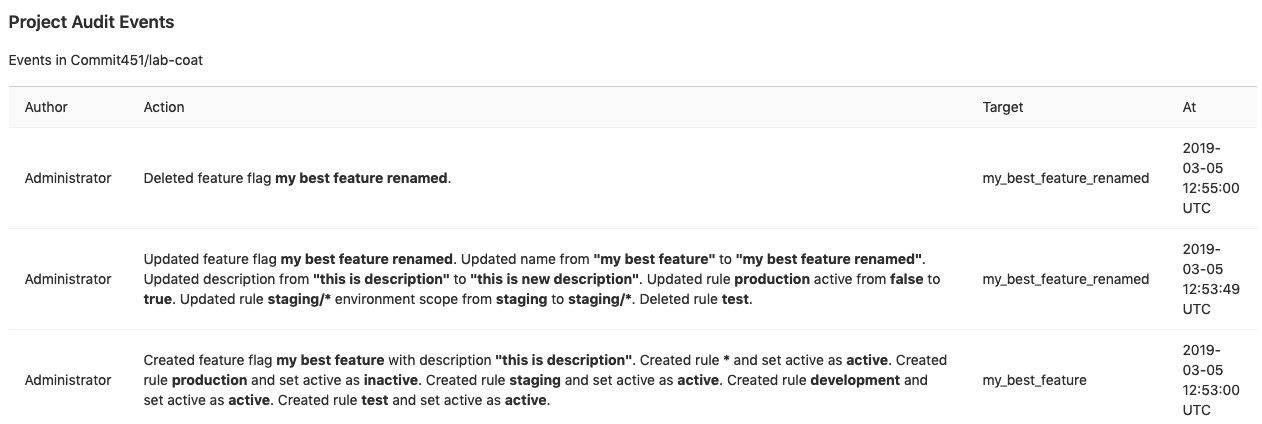Screen dimensions: 1262x424
Task: Click the Project Audit Events heading
Action: click(91, 22)
